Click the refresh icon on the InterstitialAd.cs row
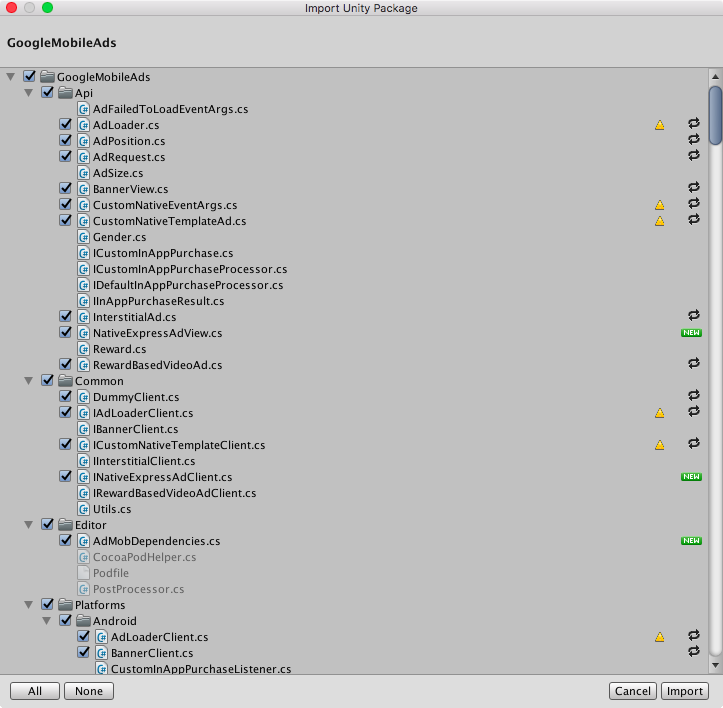Viewport: 723px width, 708px height. click(x=693, y=315)
